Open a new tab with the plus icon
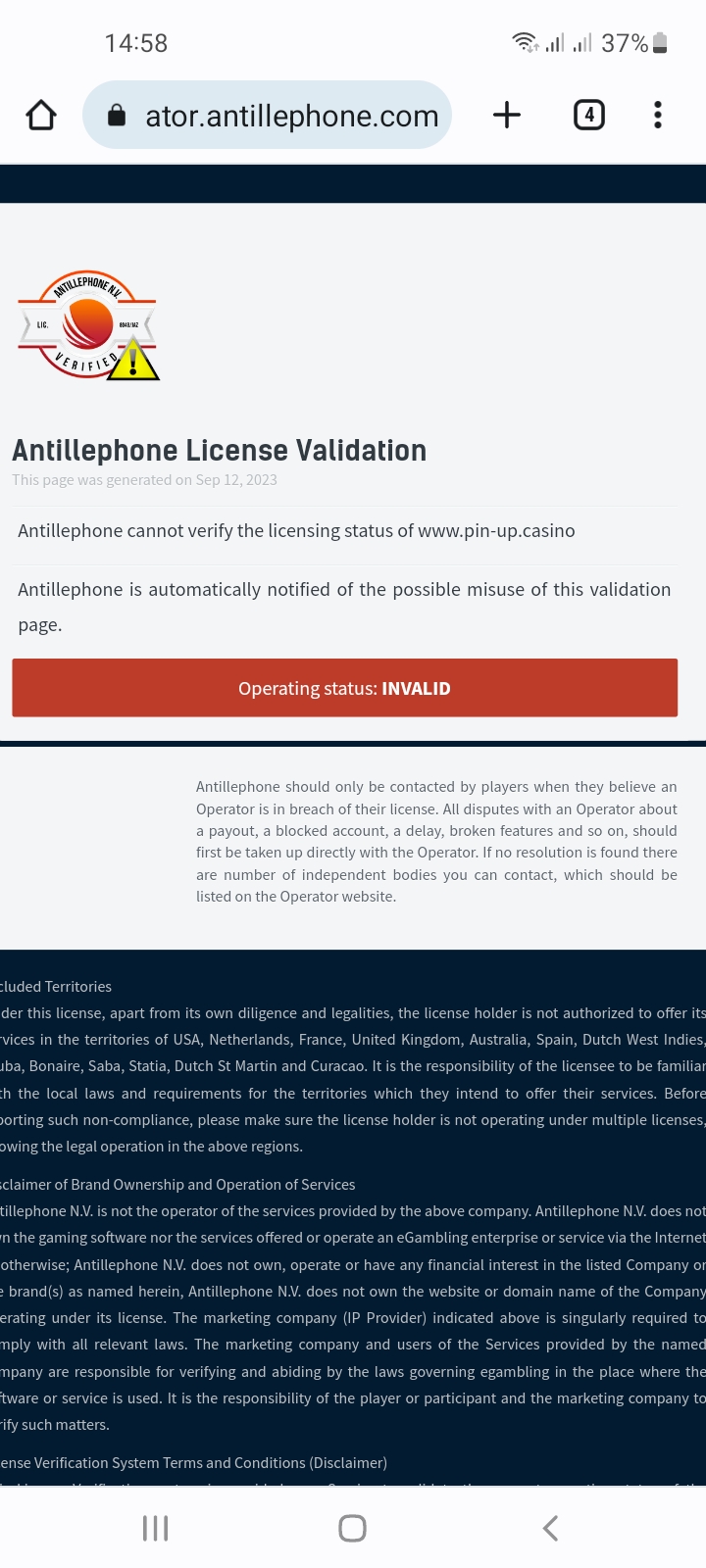The height and width of the screenshot is (1568, 706). [507, 116]
